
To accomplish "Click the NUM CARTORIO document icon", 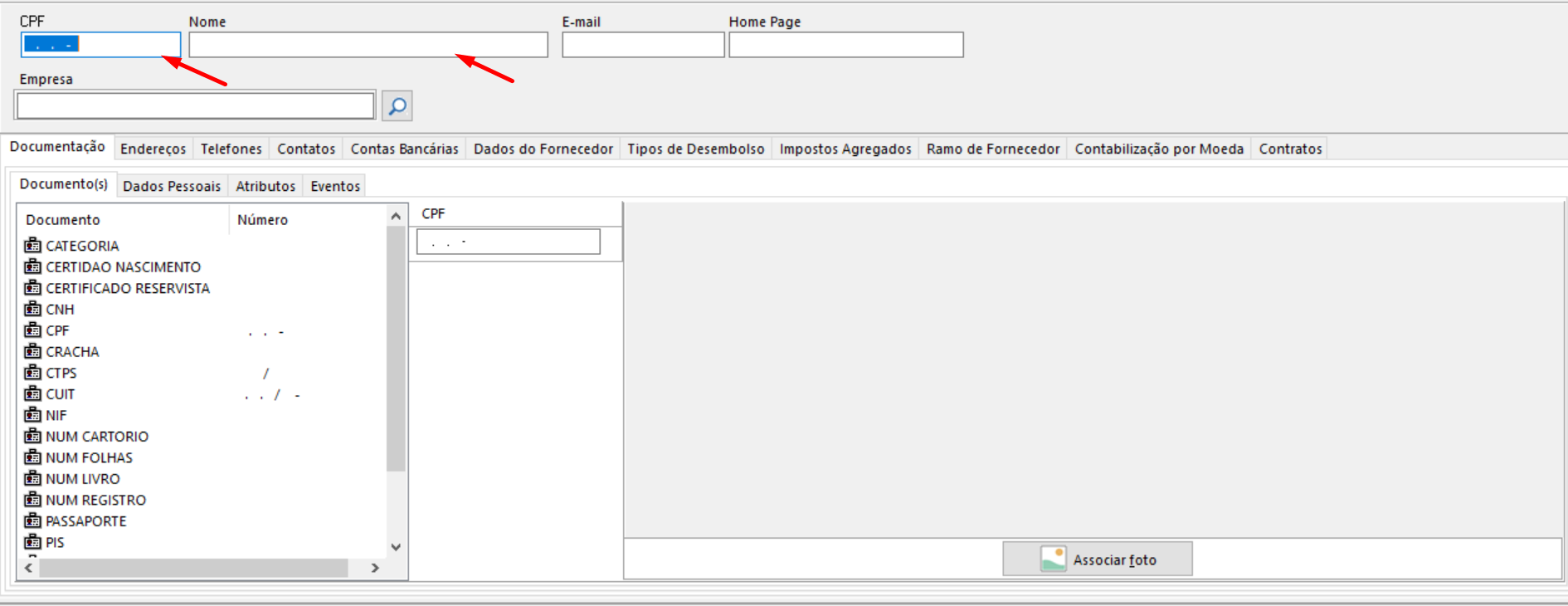I will pos(32,436).
